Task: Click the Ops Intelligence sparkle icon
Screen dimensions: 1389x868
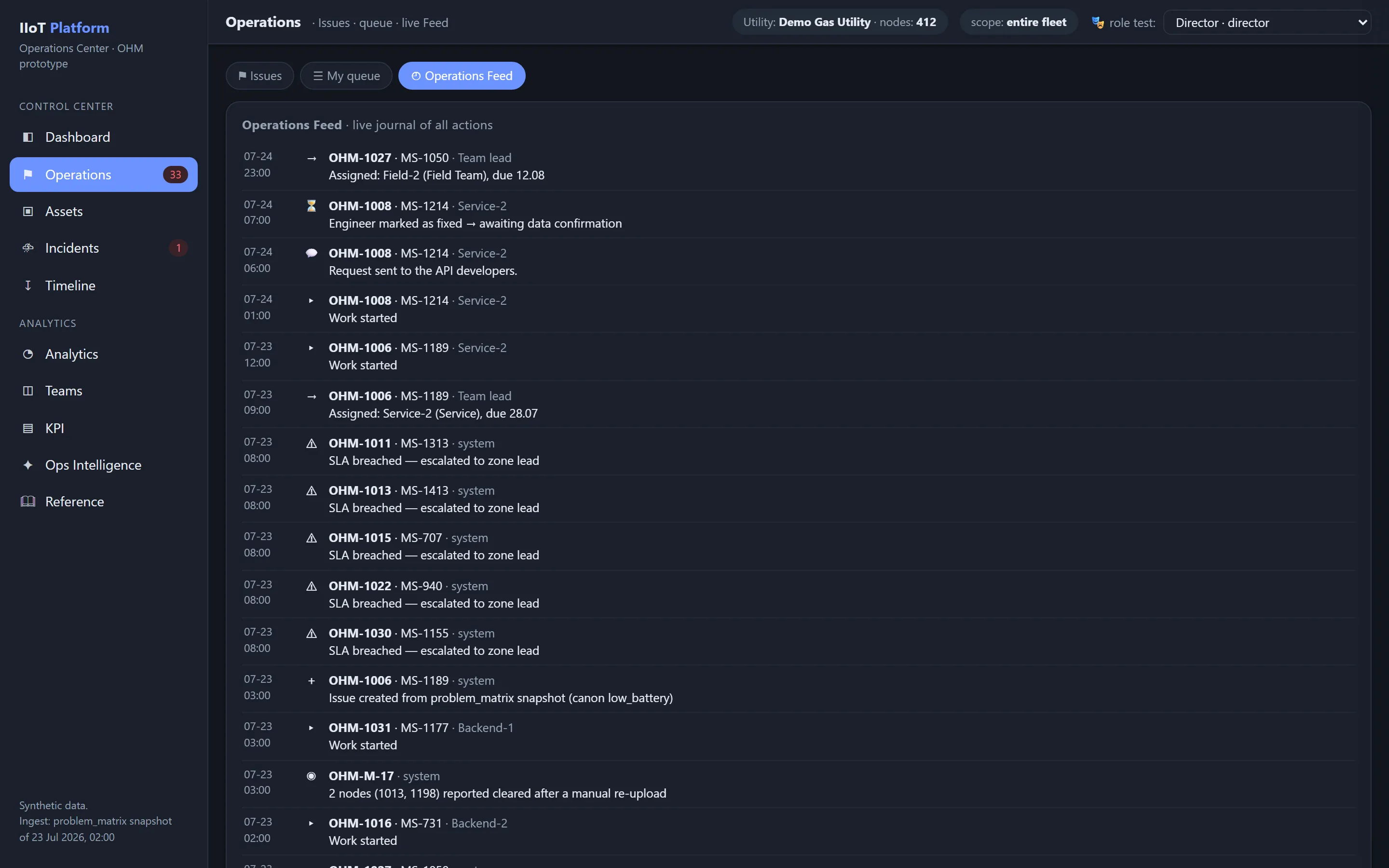Action: (x=27, y=465)
